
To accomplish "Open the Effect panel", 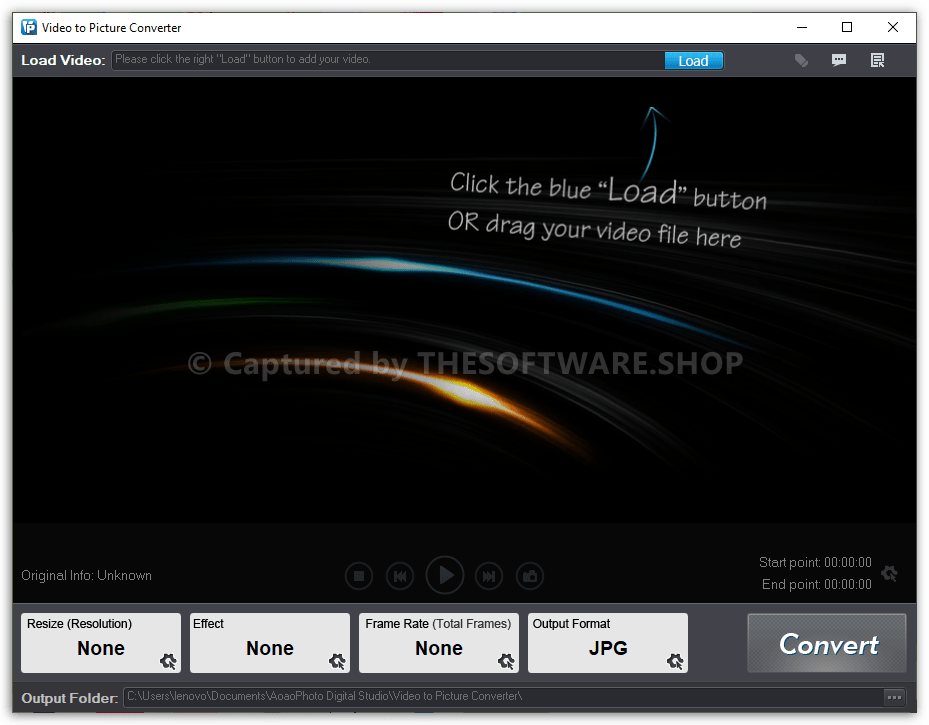I will [x=270, y=643].
